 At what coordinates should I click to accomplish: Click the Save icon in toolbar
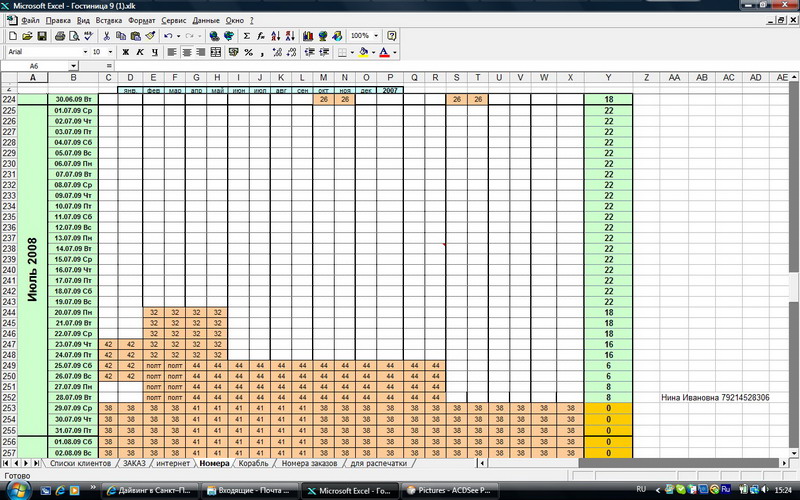(x=43, y=36)
